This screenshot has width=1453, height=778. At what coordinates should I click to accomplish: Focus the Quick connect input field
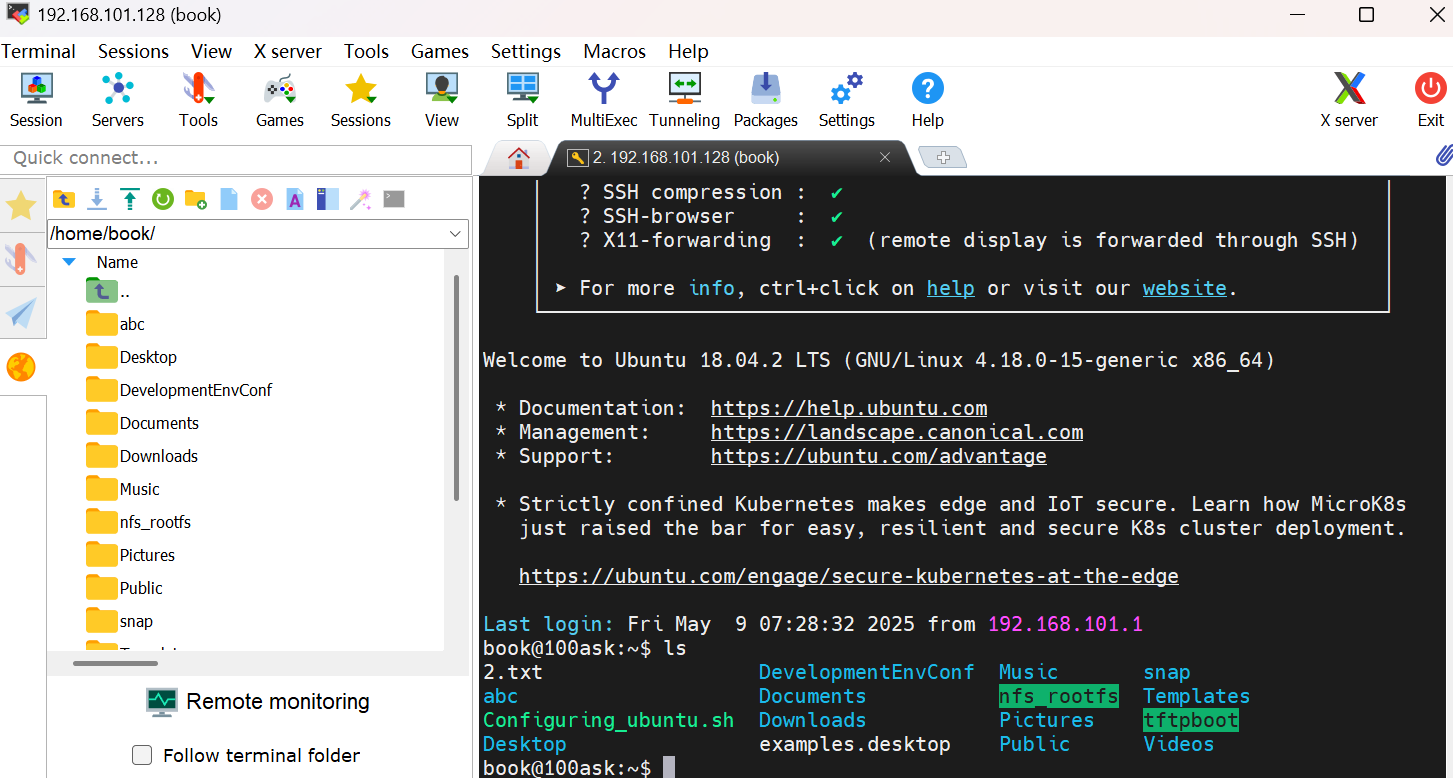click(x=236, y=158)
